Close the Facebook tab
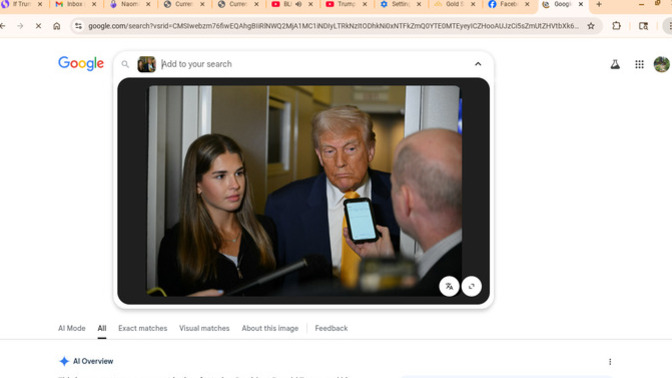 (527, 4)
